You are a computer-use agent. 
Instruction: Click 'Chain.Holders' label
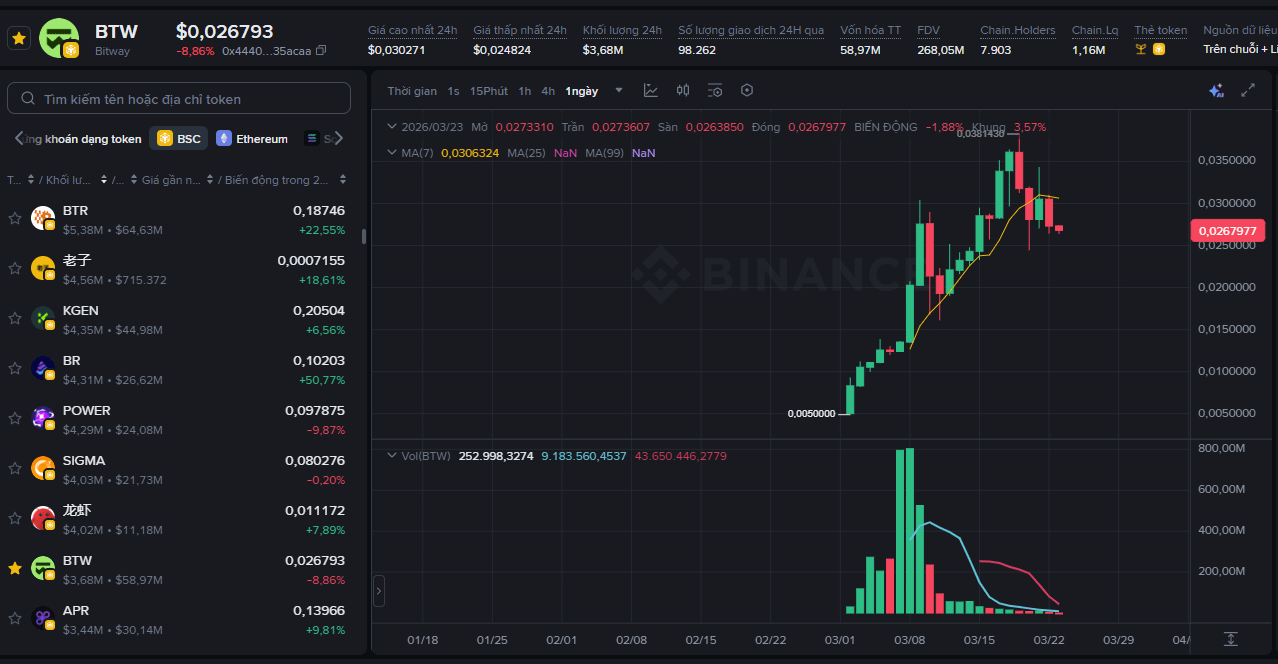pyautogui.click(x=1017, y=31)
